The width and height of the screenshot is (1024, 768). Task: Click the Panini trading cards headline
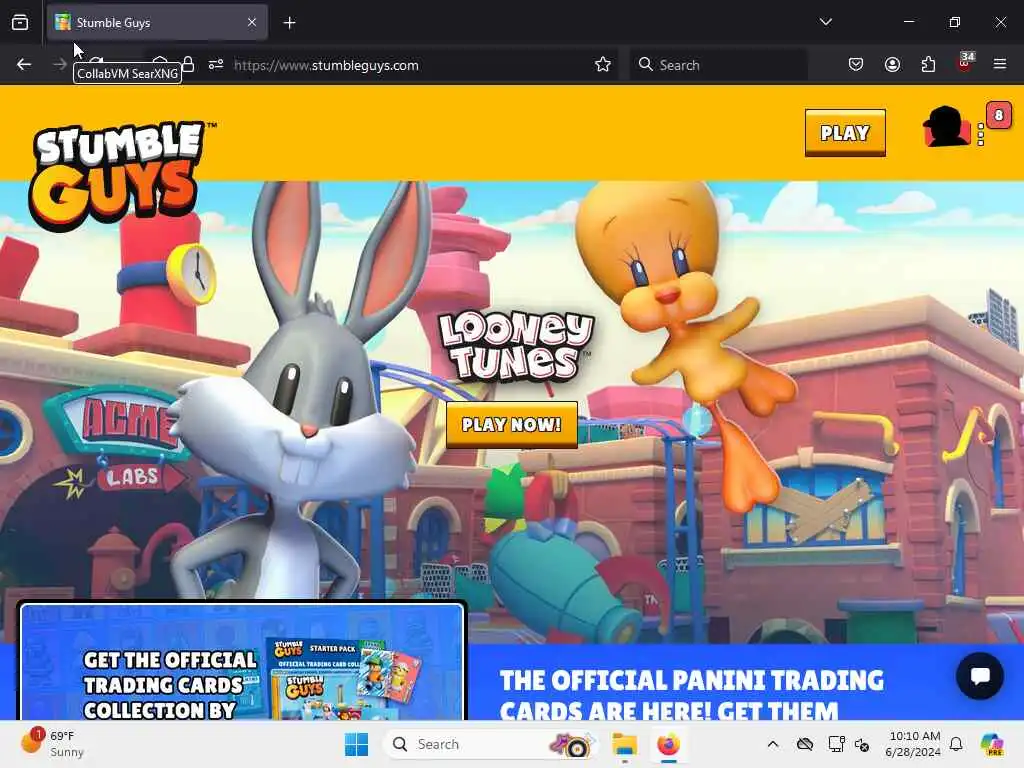(692, 696)
